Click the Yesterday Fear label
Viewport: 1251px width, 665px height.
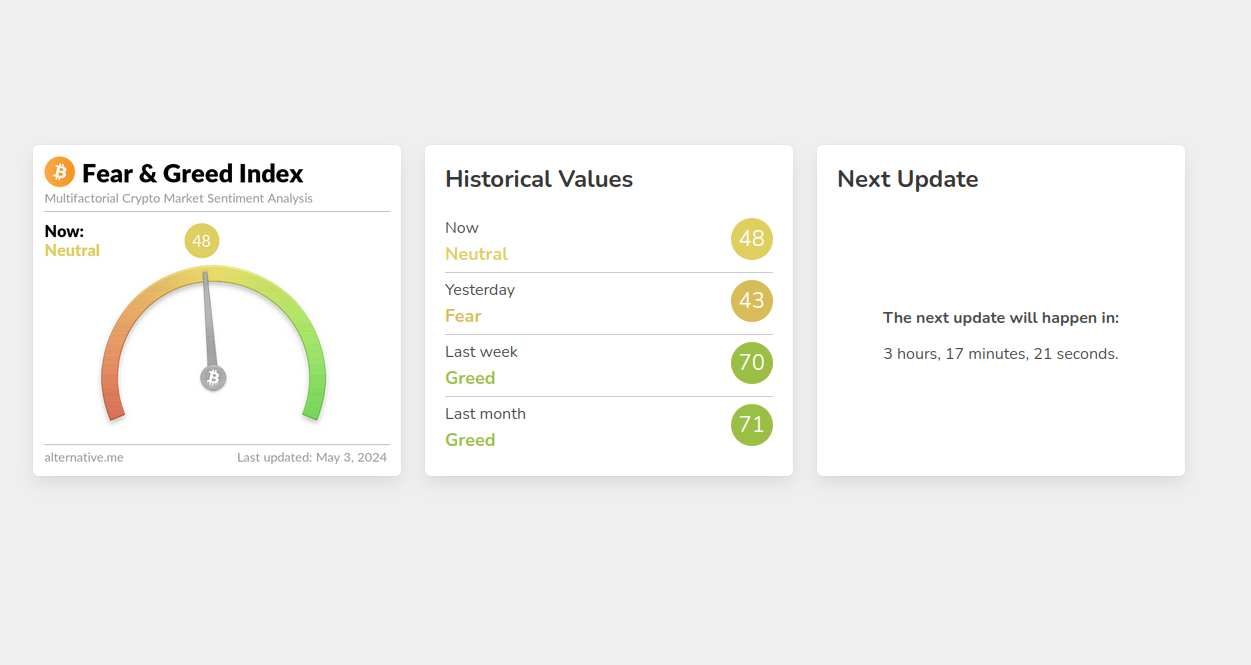pos(463,316)
